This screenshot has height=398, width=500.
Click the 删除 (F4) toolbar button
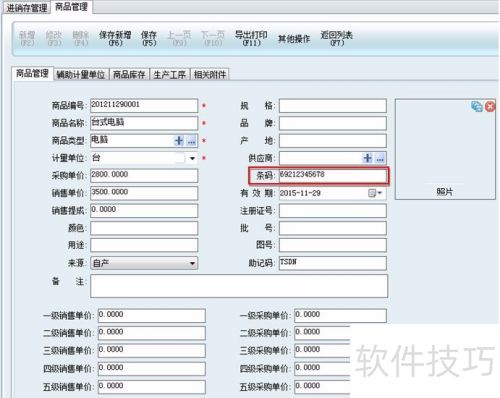coord(81,38)
